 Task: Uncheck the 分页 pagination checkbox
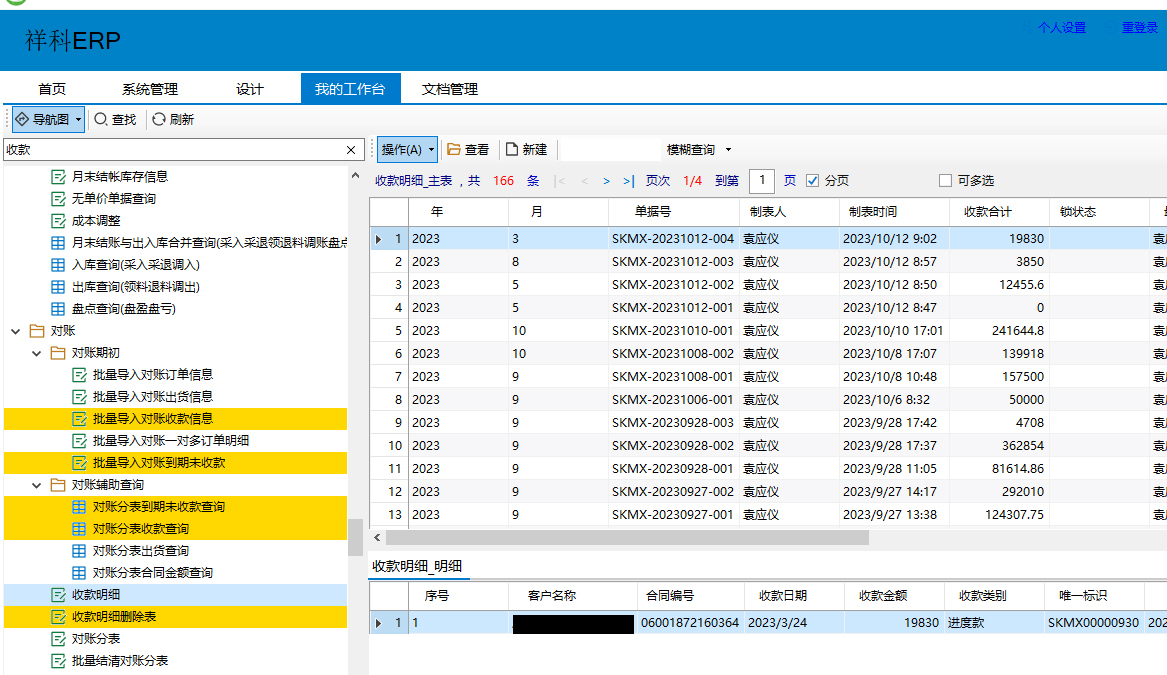click(812, 181)
